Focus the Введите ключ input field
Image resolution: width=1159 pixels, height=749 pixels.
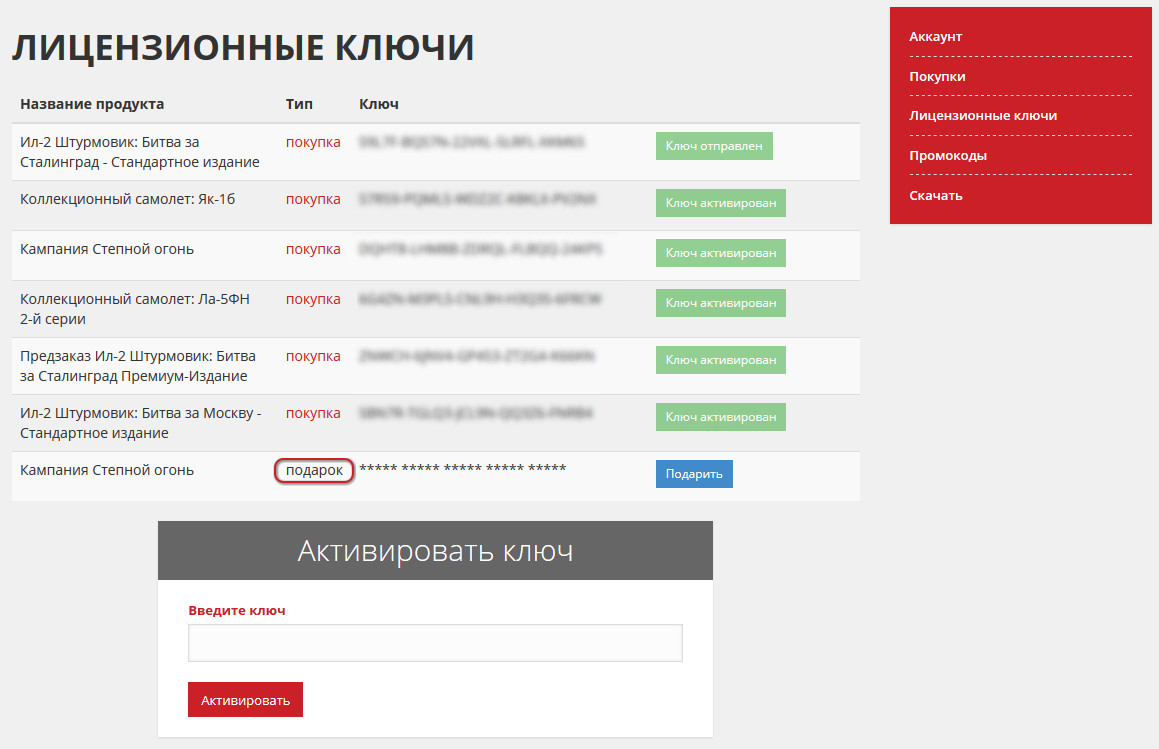[x=435, y=643]
